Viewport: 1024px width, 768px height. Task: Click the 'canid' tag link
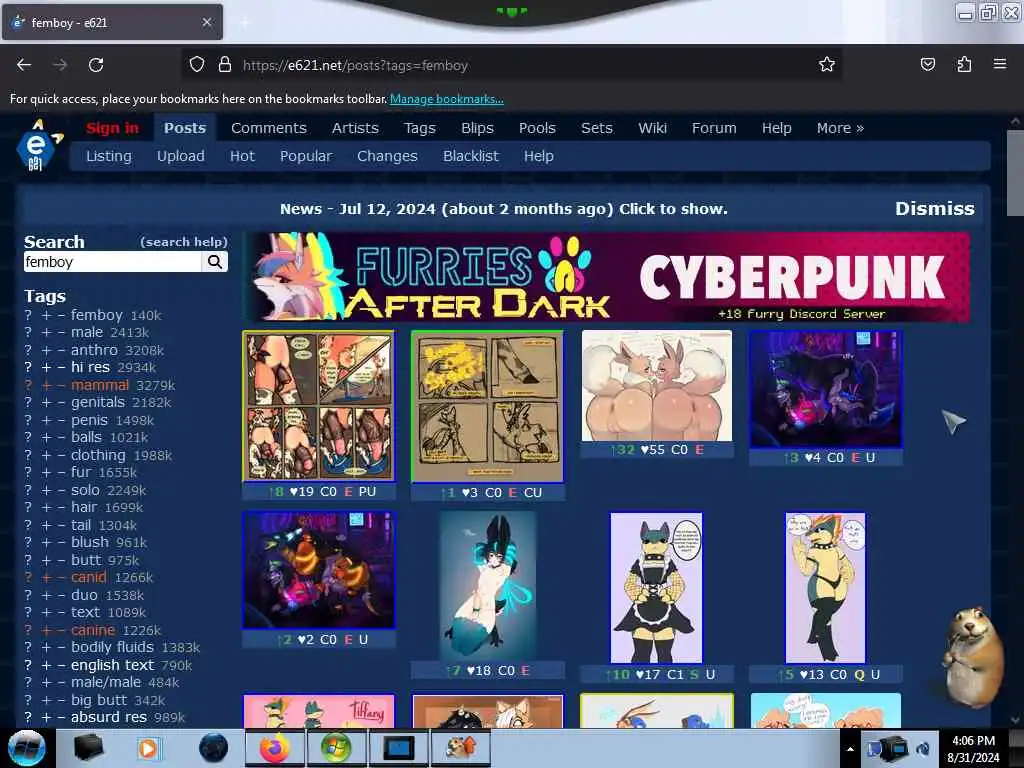(88, 577)
